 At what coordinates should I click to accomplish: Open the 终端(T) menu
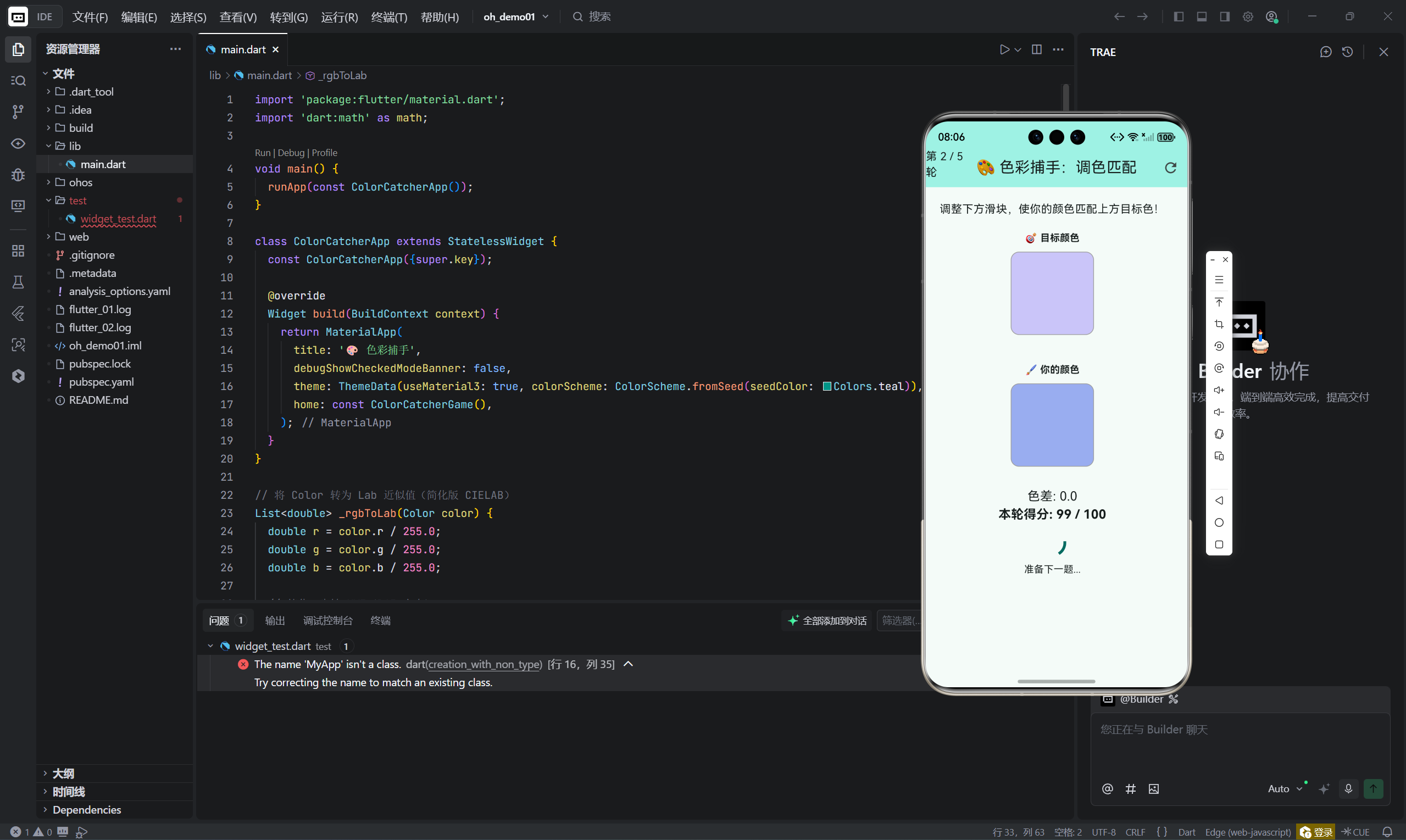(x=389, y=17)
